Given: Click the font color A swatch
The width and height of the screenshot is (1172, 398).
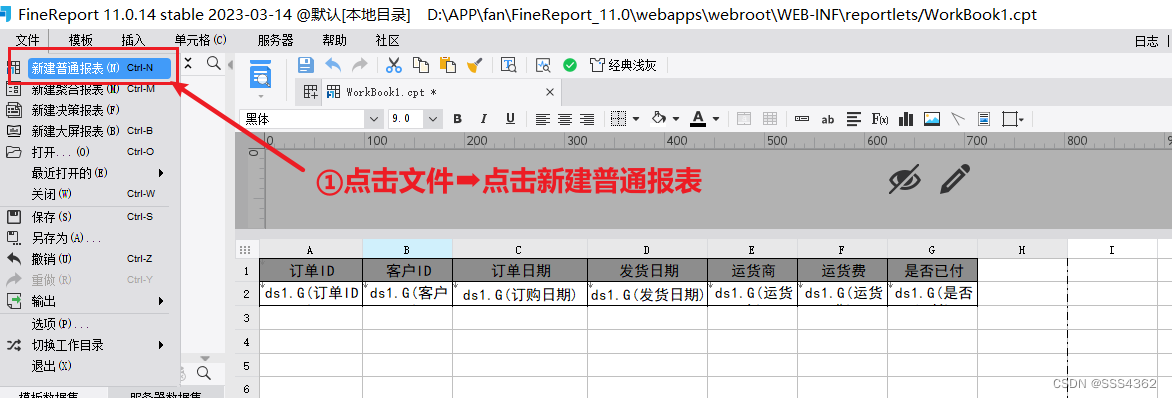Looking at the screenshot, I should 698,118.
